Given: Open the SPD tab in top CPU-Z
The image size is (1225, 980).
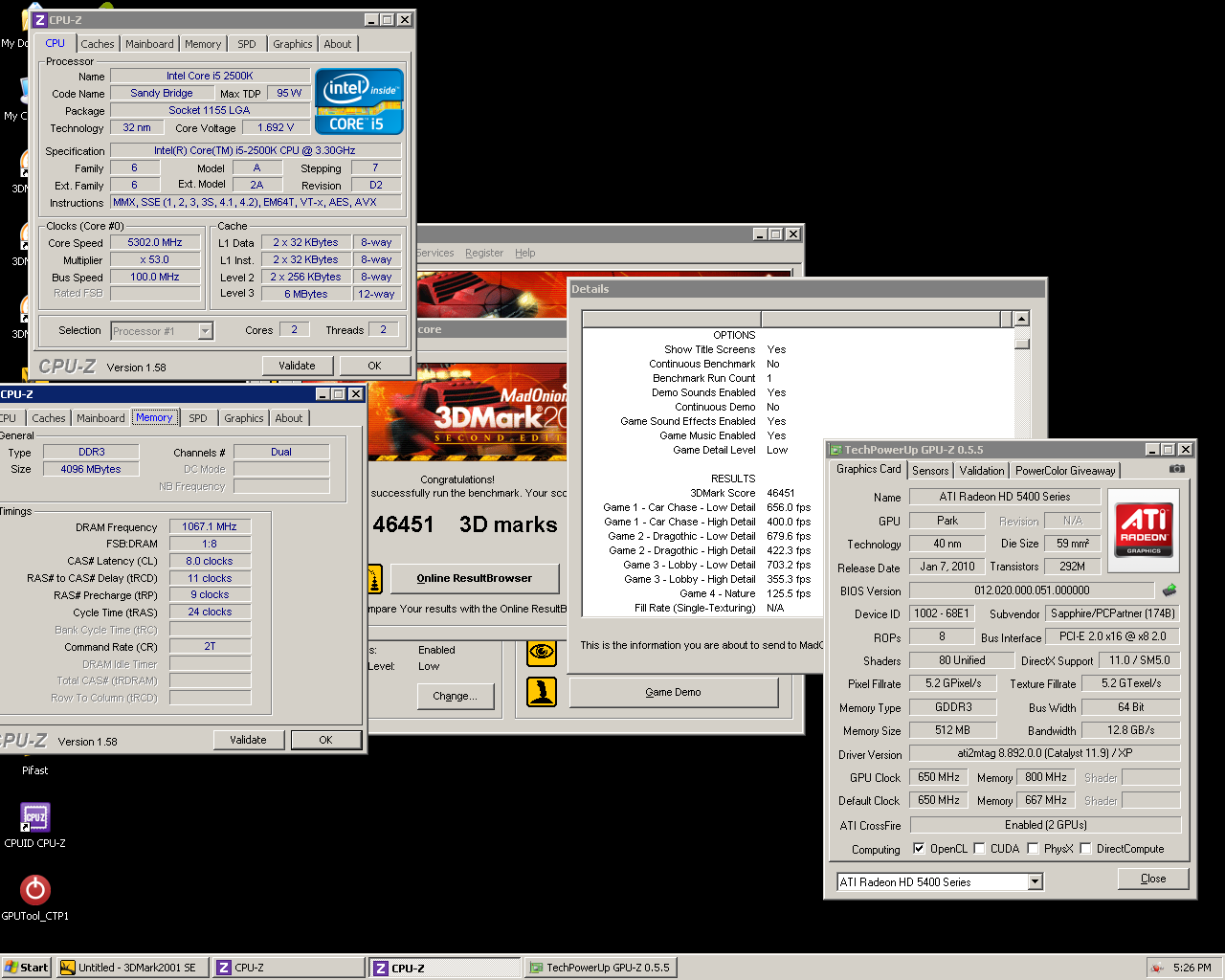Looking at the screenshot, I should (x=247, y=44).
